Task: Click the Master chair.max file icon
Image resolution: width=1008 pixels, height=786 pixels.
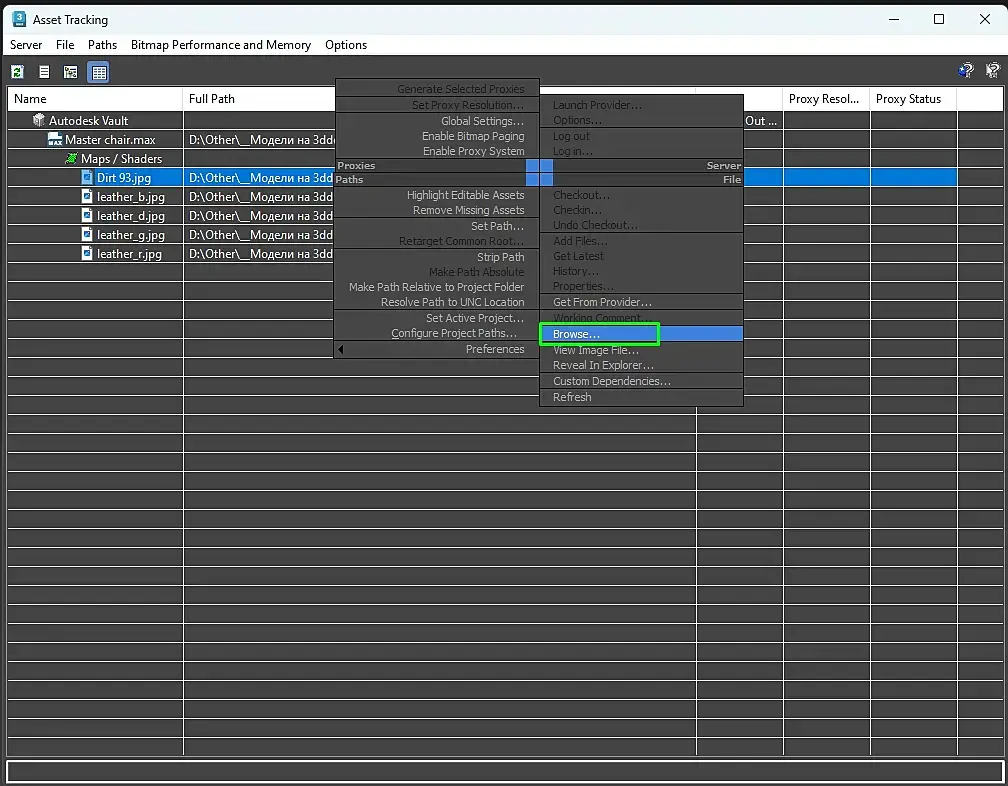Action: [x=55, y=139]
